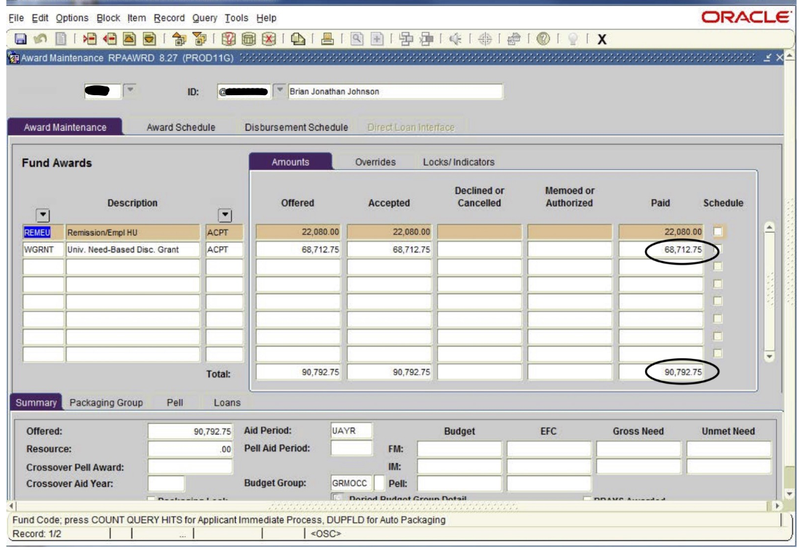Screen dimensions: 800x556
Task: Click Accepted amount 22,080.00 cell
Action: 389,232
